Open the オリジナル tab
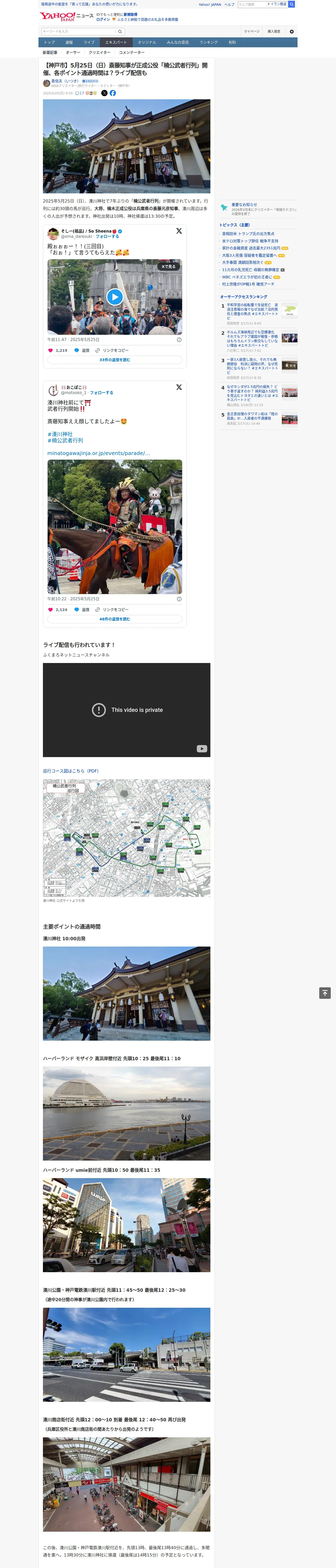This screenshot has height=1568, width=336. click(147, 43)
